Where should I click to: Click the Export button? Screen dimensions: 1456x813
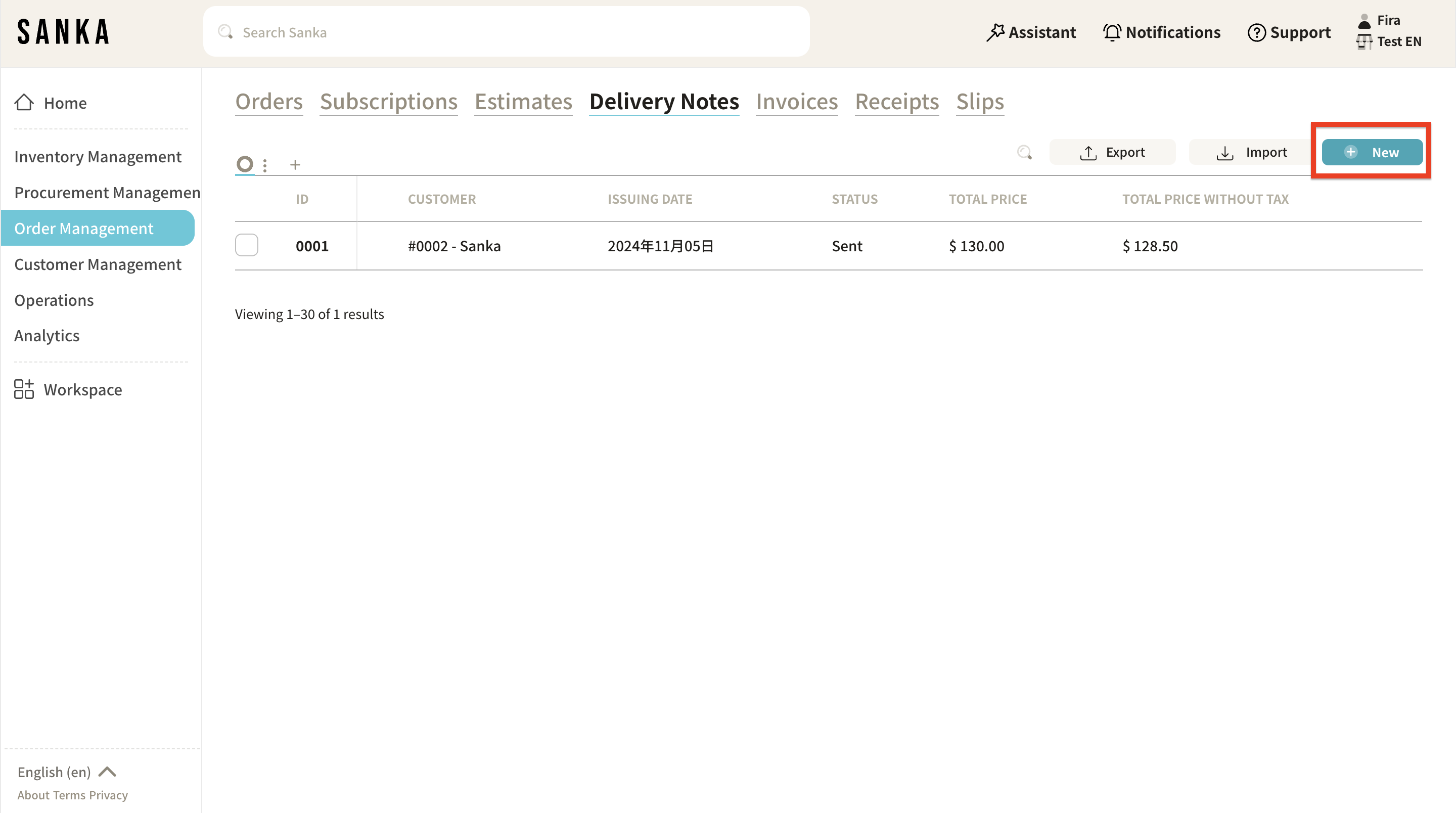click(1112, 152)
